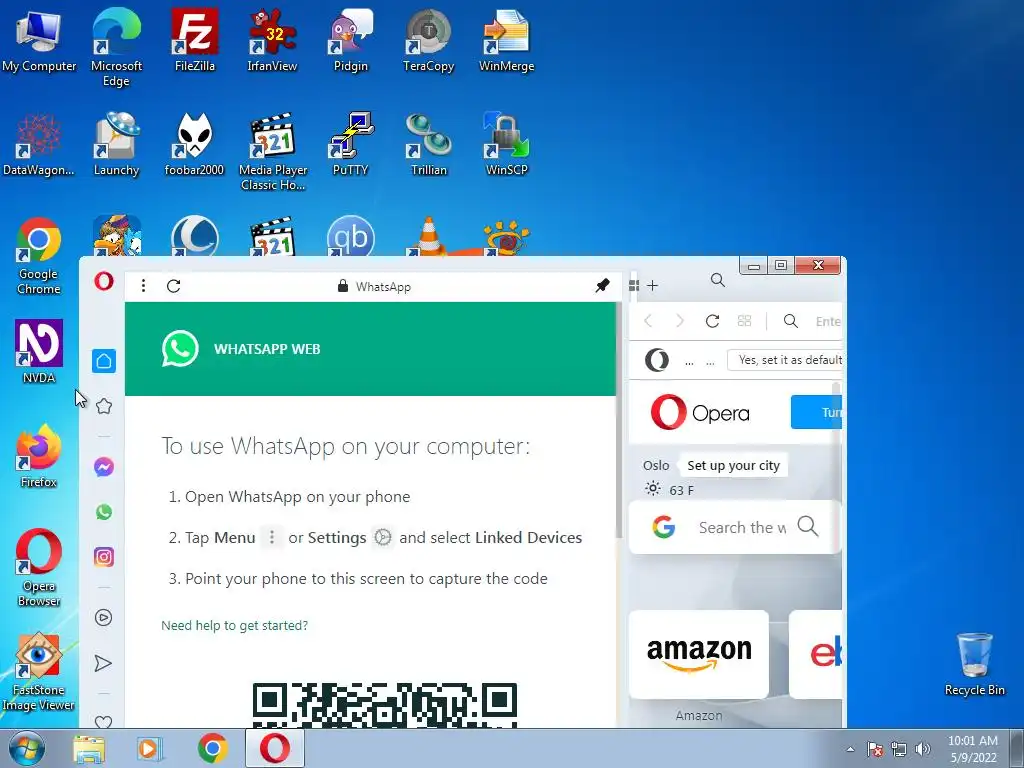The height and width of the screenshot is (768, 1024).
Task: Open Windows Media Player taskbar icon
Action: point(150,749)
